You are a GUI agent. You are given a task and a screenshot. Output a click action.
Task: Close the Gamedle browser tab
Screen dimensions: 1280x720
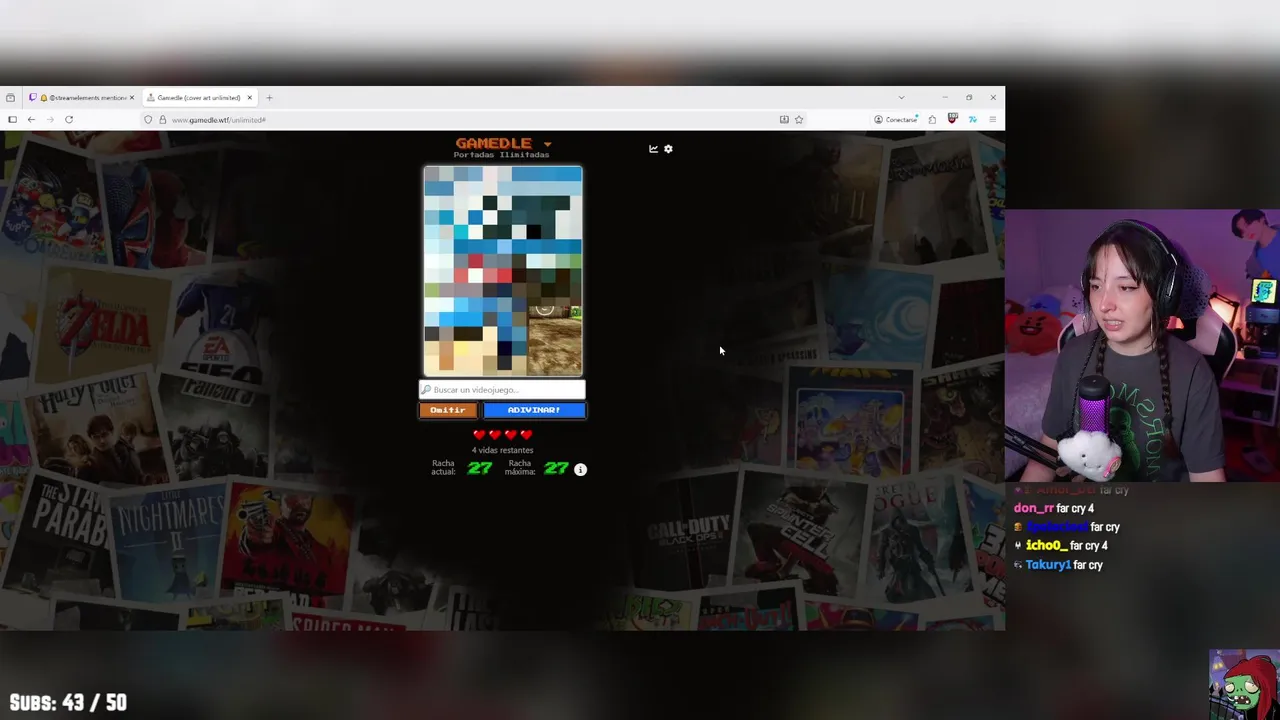coord(250,98)
